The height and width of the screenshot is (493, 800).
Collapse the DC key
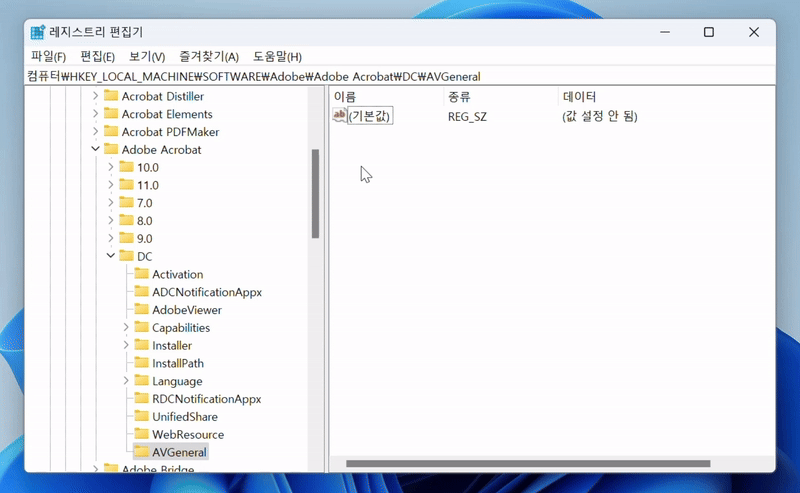(x=111, y=256)
